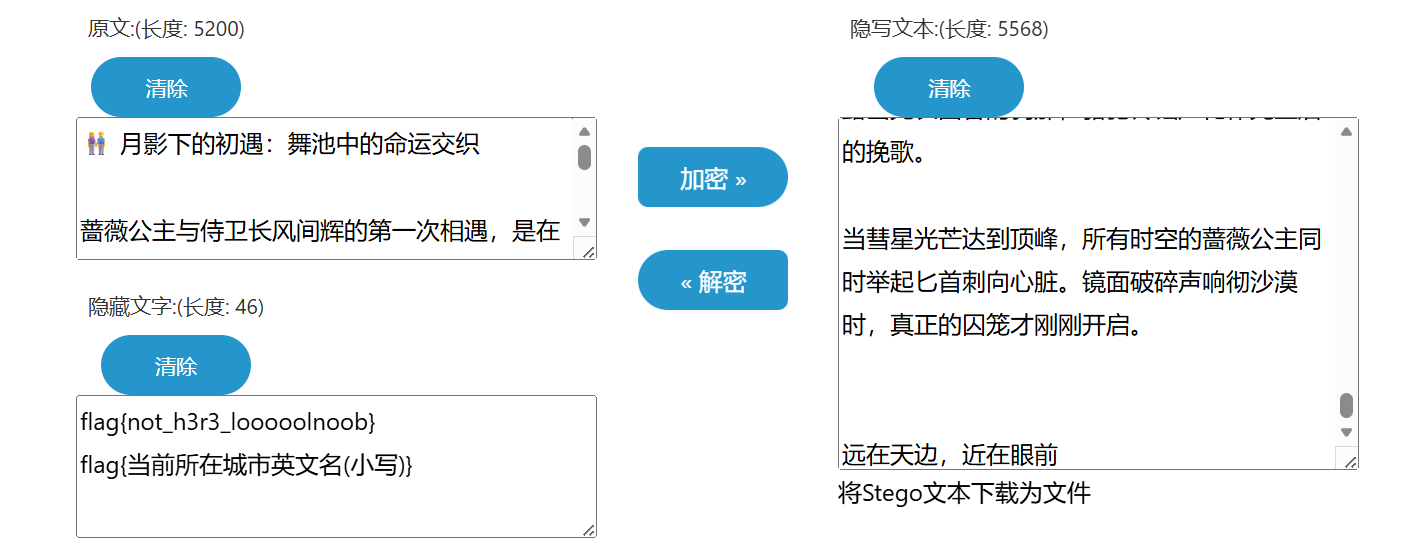Click the 远在天边，近在眼前 line in 隐写文本
This screenshot has height=547, width=1425.
949,455
